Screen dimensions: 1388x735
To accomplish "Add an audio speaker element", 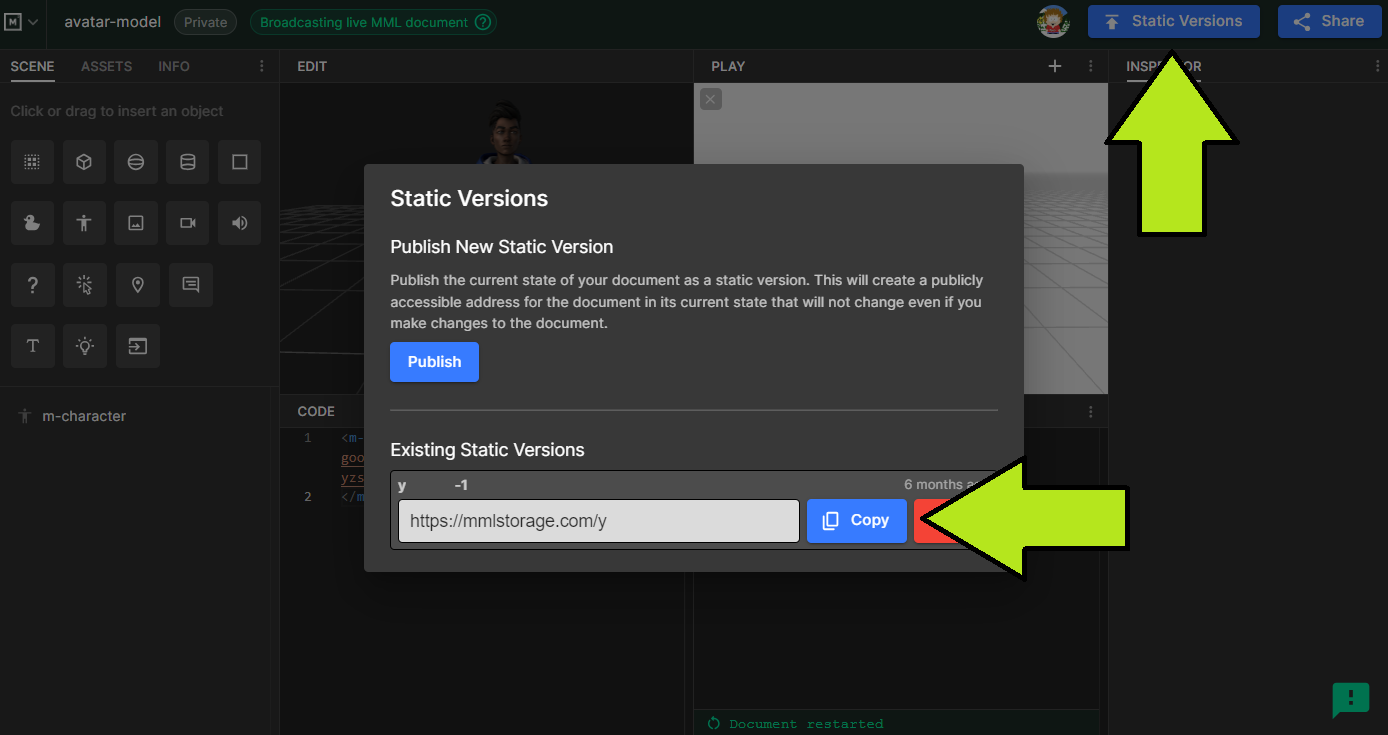I will [x=240, y=223].
